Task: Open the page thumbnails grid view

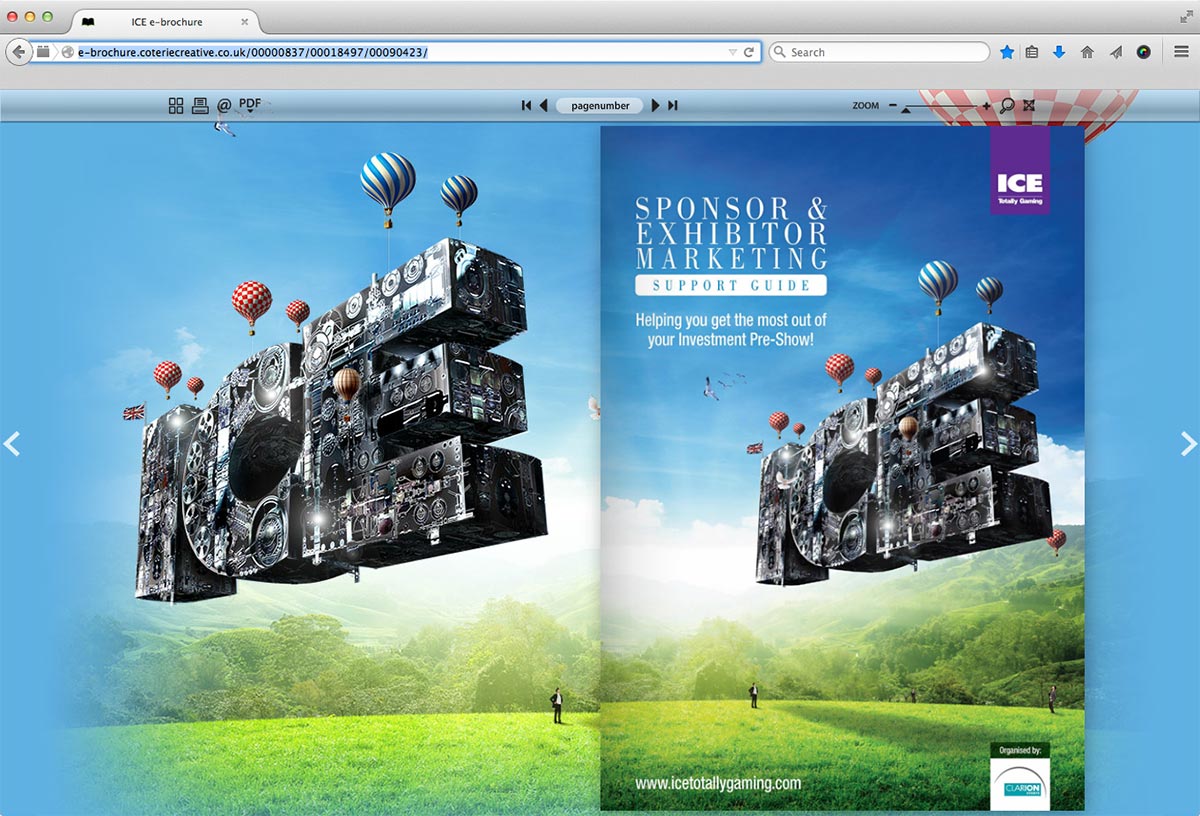Action: pyautogui.click(x=176, y=105)
